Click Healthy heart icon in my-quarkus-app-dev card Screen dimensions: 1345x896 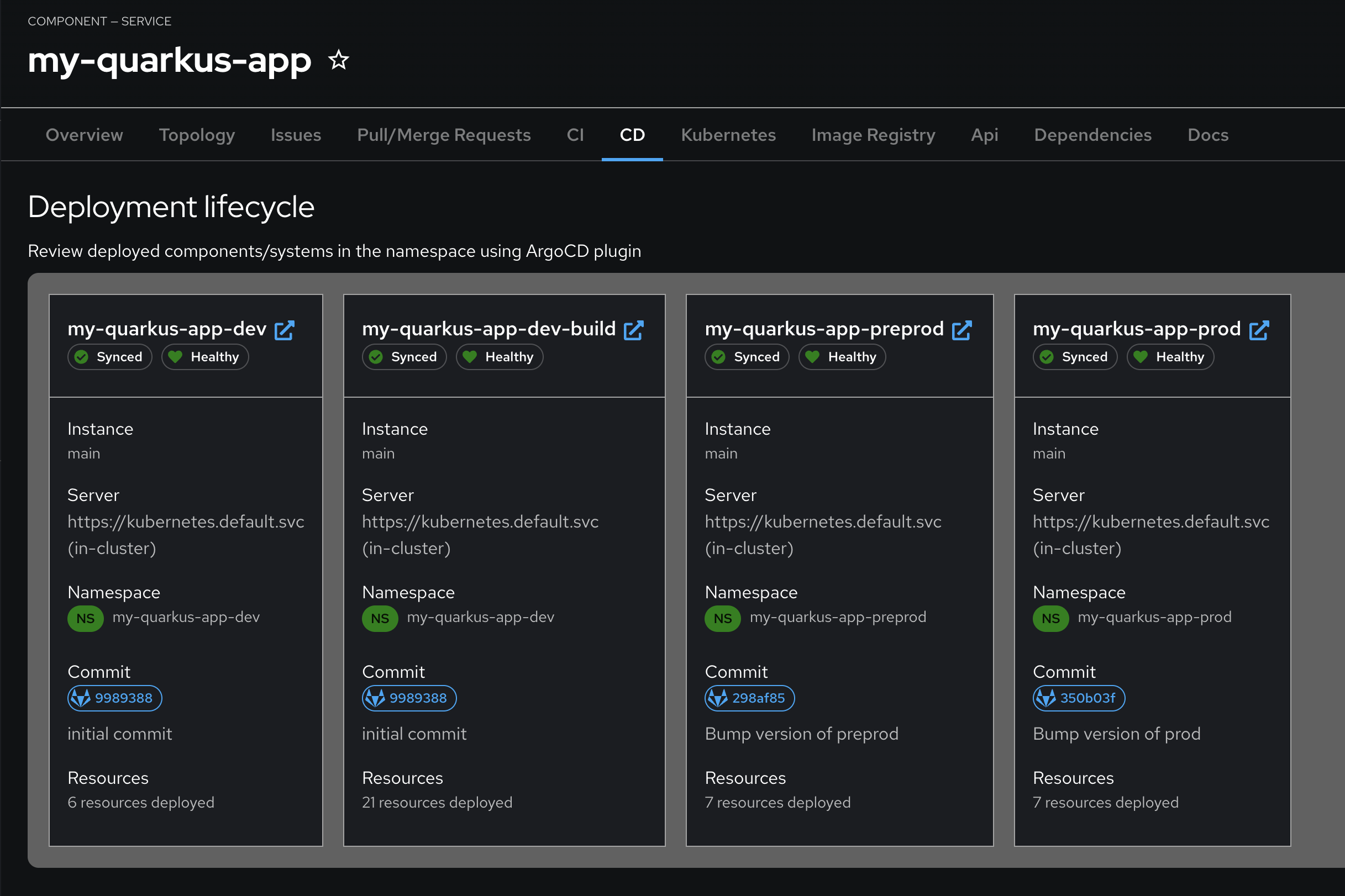[176, 357]
